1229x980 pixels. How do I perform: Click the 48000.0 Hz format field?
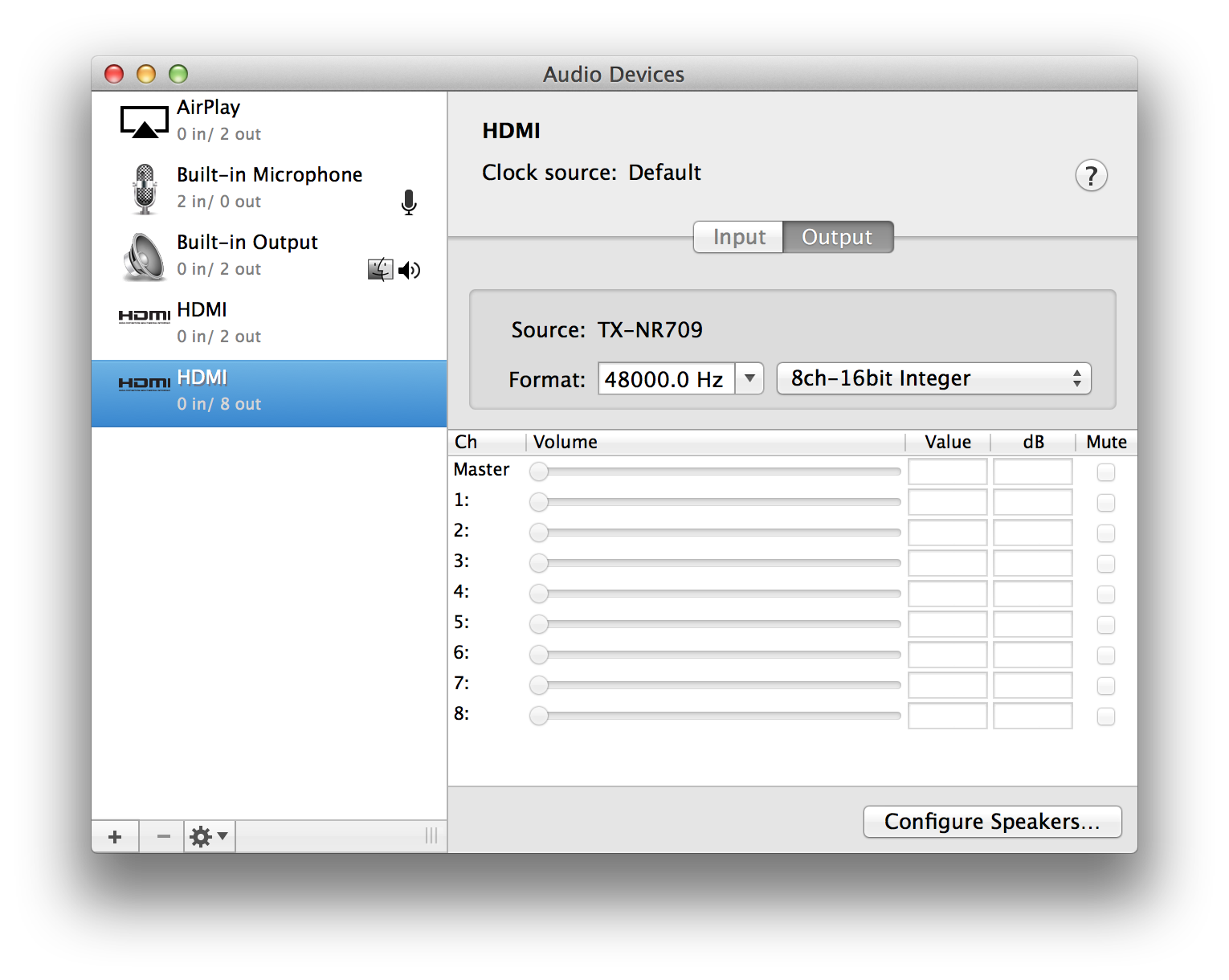pyautogui.click(x=666, y=378)
